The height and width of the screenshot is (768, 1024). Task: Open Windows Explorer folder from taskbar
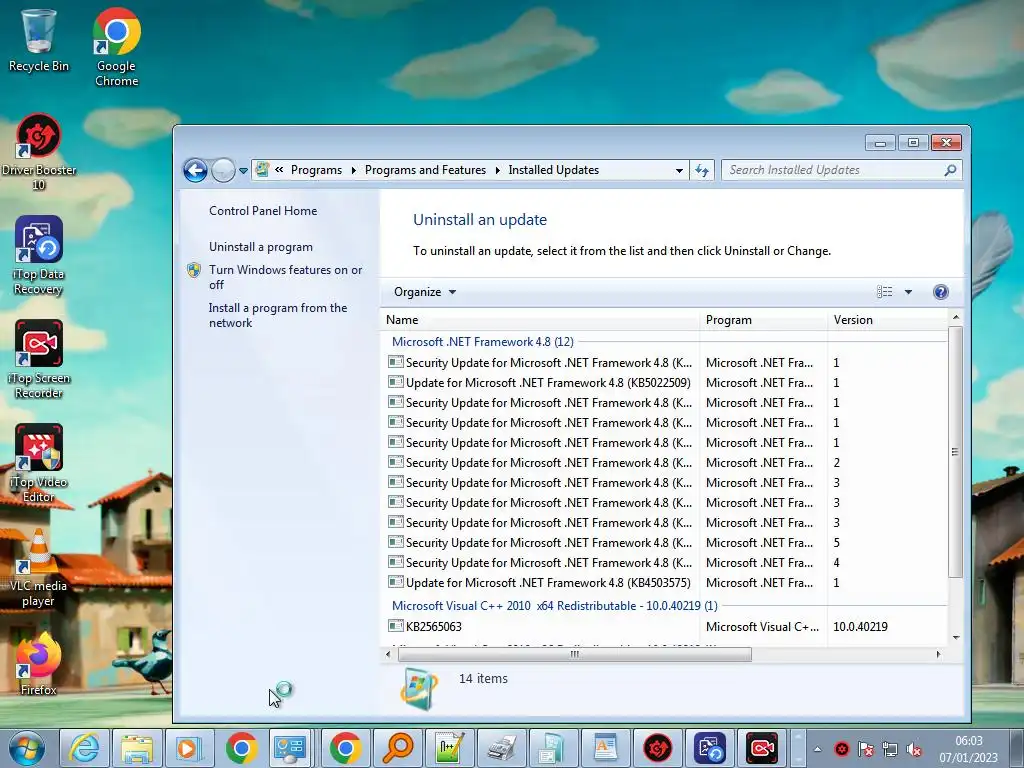[136, 748]
